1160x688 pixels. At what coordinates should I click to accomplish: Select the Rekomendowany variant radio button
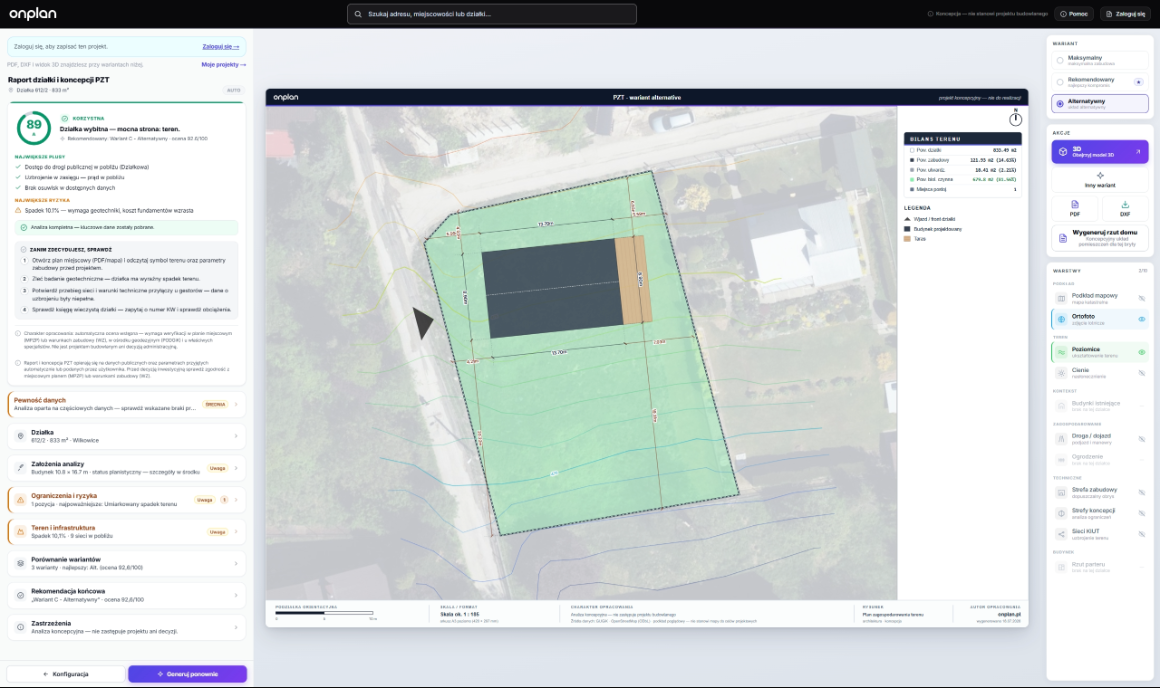point(1060,82)
